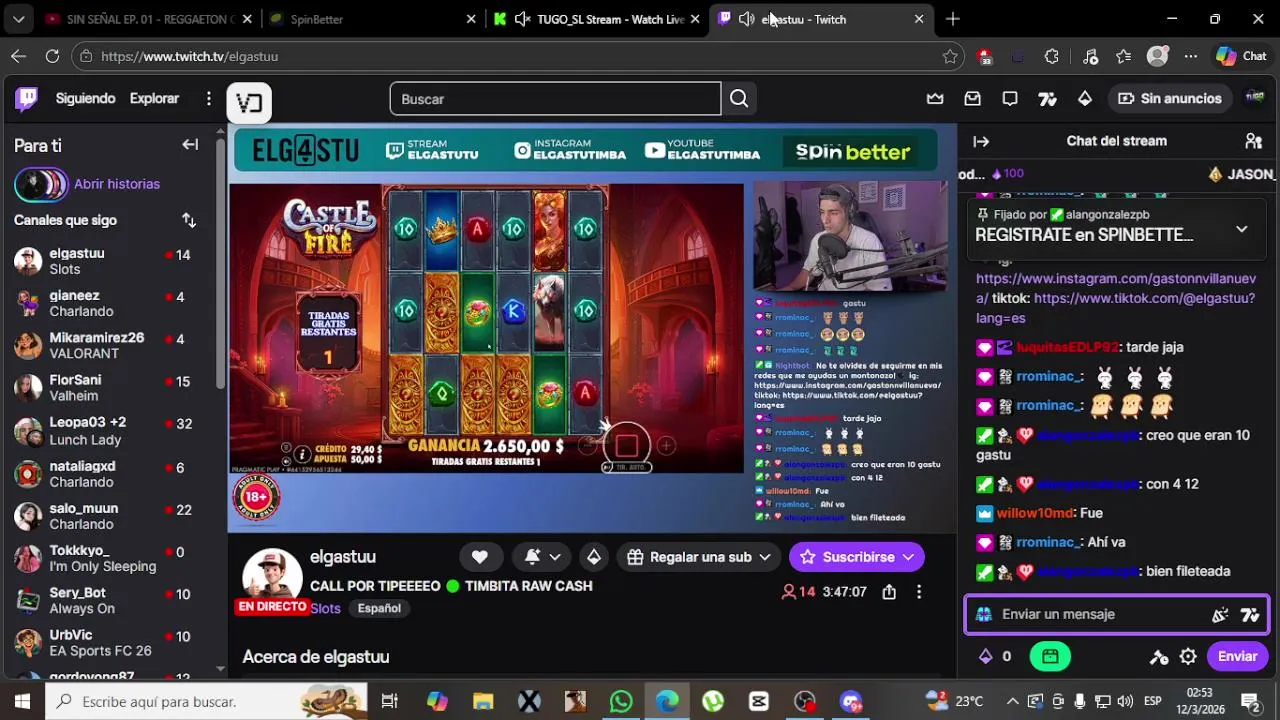The height and width of the screenshot is (720, 1280).
Task: Show hidden system tray icons
Action: [1012, 701]
